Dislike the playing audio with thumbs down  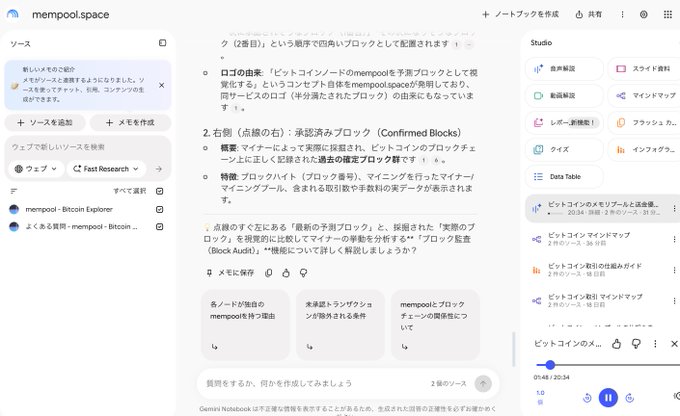[x=636, y=344]
